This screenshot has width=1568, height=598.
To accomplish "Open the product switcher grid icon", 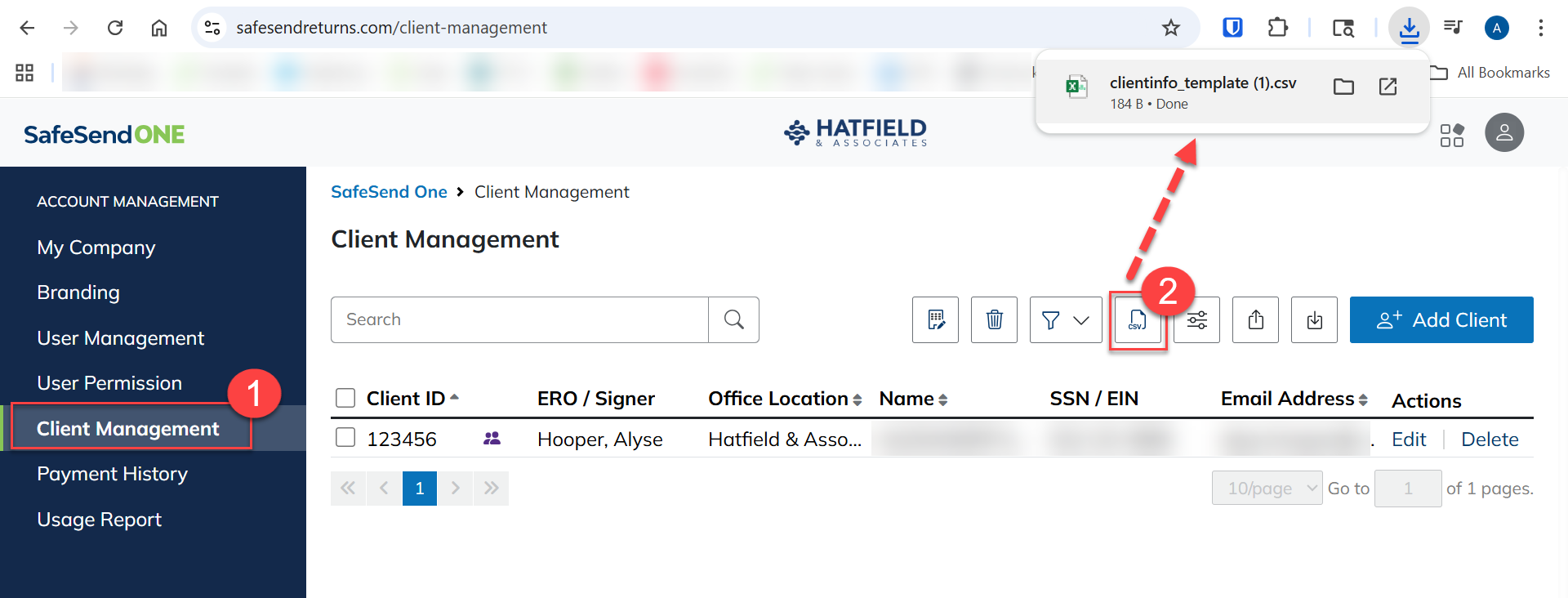I will [x=1451, y=135].
